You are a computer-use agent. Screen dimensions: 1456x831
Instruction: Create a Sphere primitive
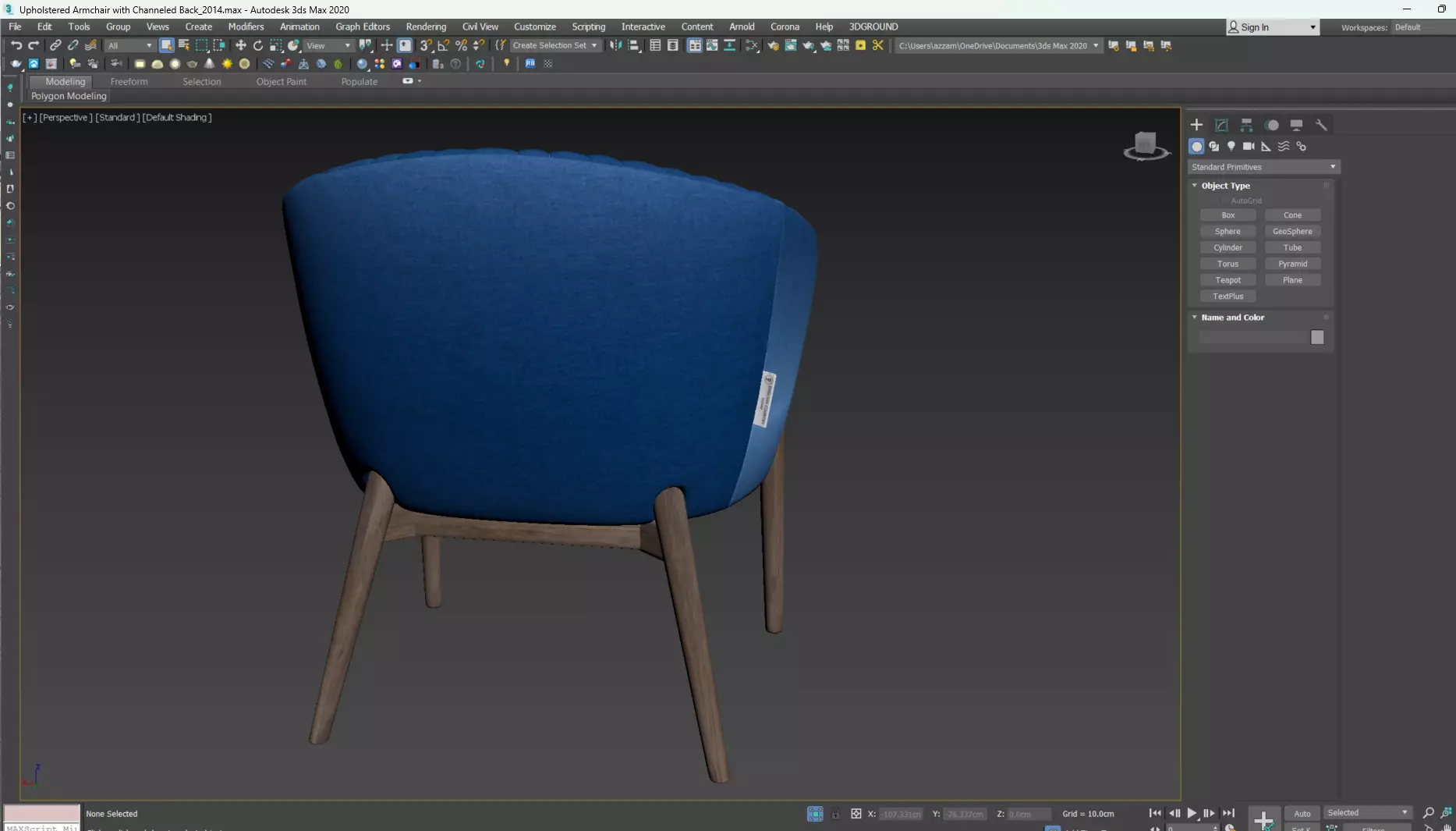click(x=1228, y=232)
